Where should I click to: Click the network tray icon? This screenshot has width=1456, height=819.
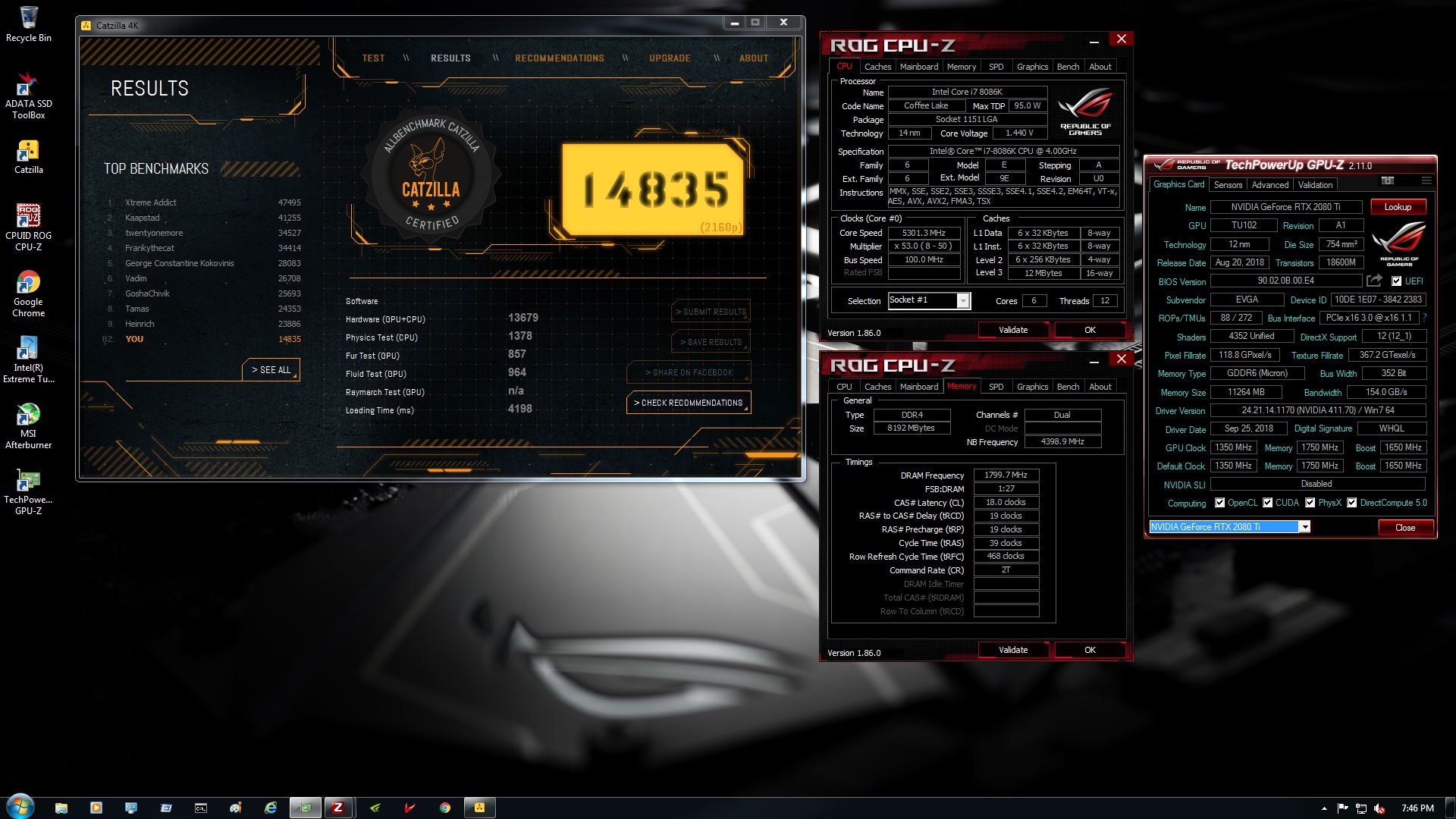pyautogui.click(x=1361, y=808)
